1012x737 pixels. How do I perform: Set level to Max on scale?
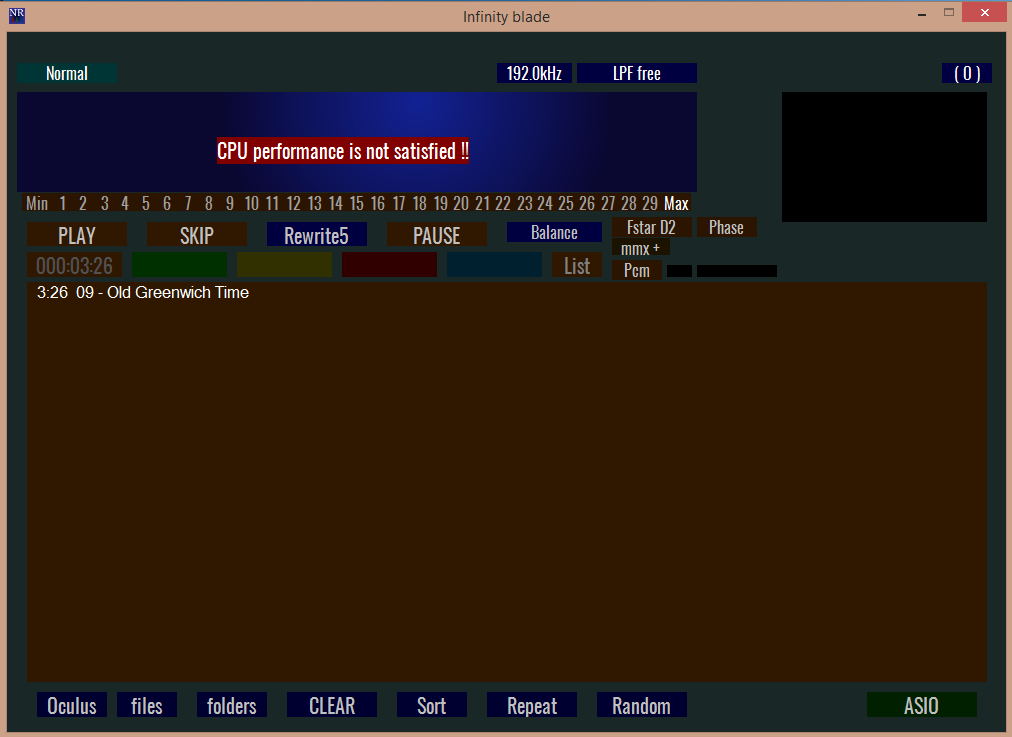tap(676, 203)
